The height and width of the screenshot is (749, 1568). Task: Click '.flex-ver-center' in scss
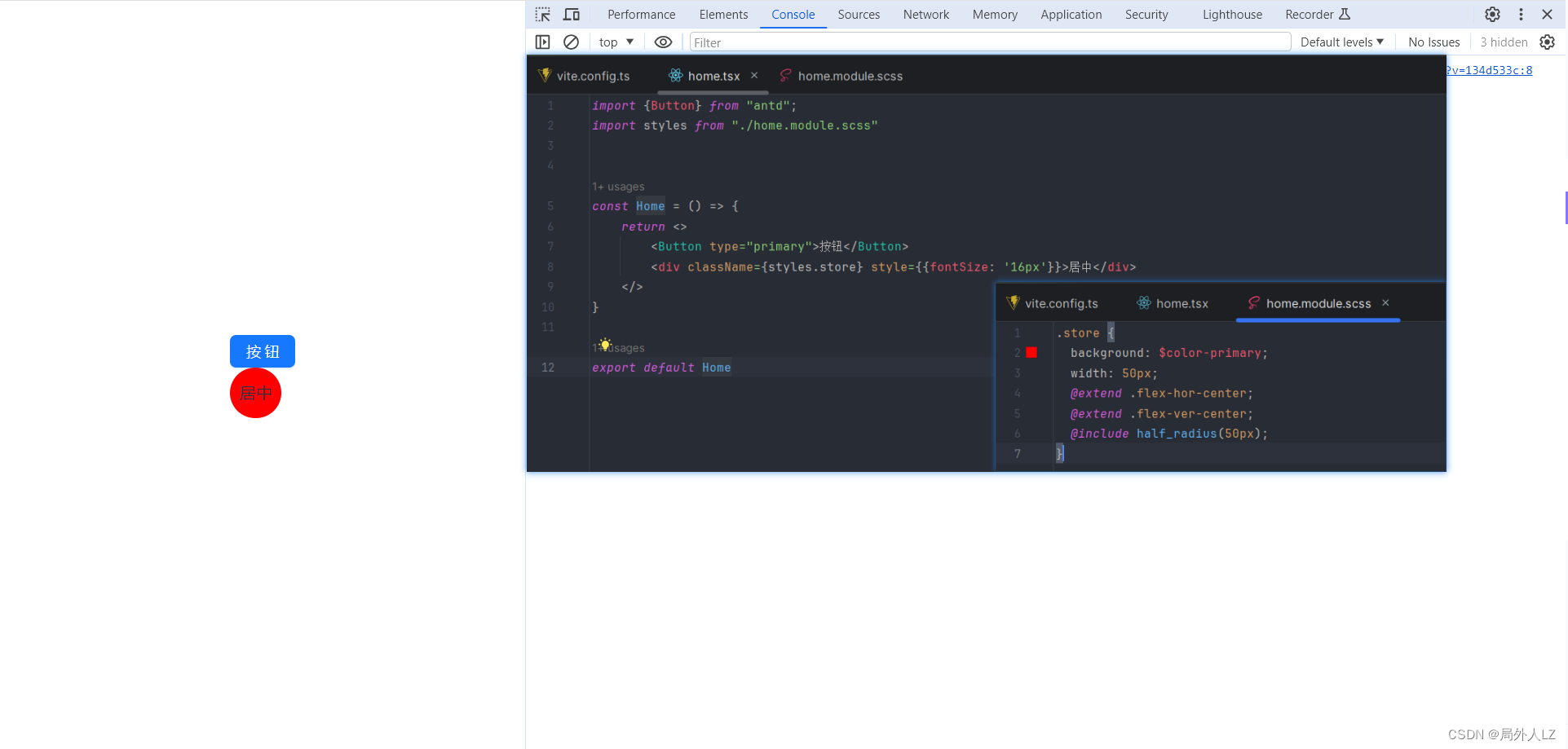1188,413
